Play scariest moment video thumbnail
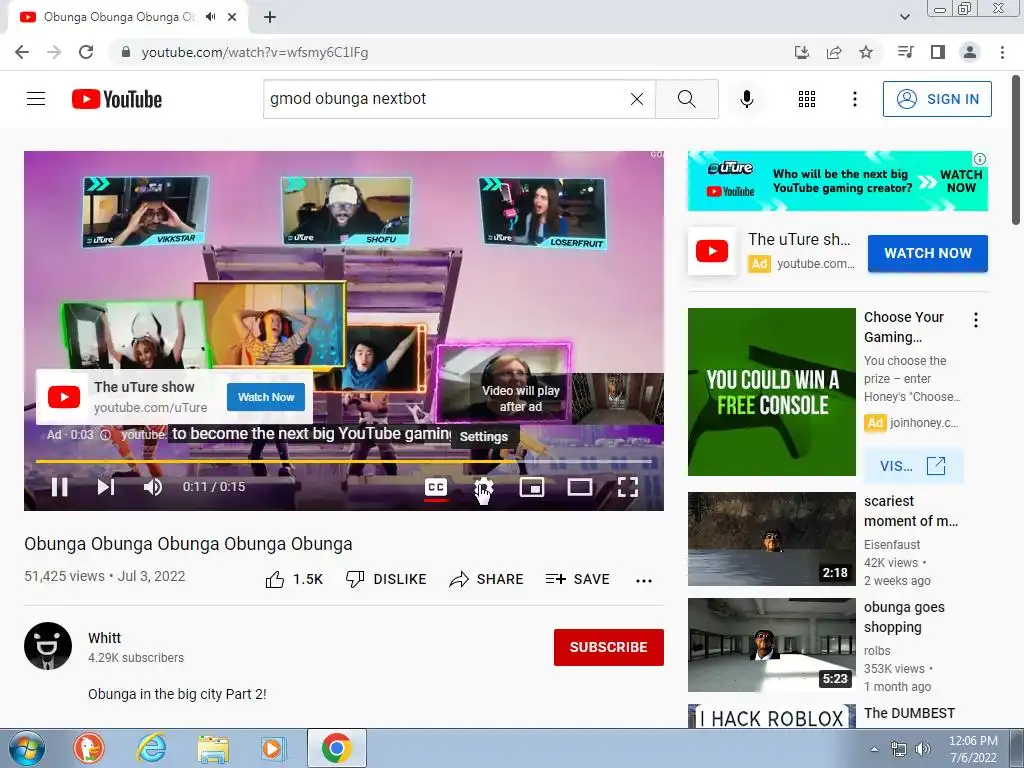 771,539
